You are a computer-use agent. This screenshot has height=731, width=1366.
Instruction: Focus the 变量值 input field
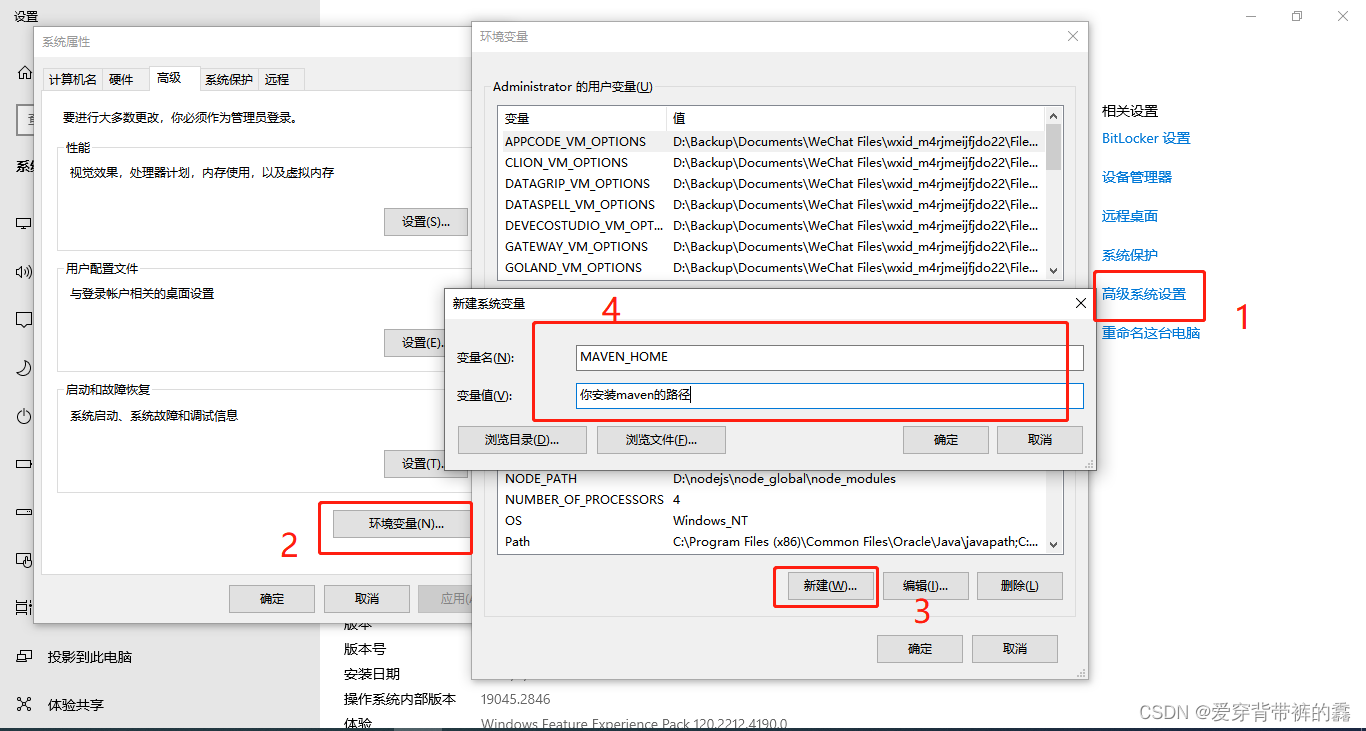coord(830,395)
